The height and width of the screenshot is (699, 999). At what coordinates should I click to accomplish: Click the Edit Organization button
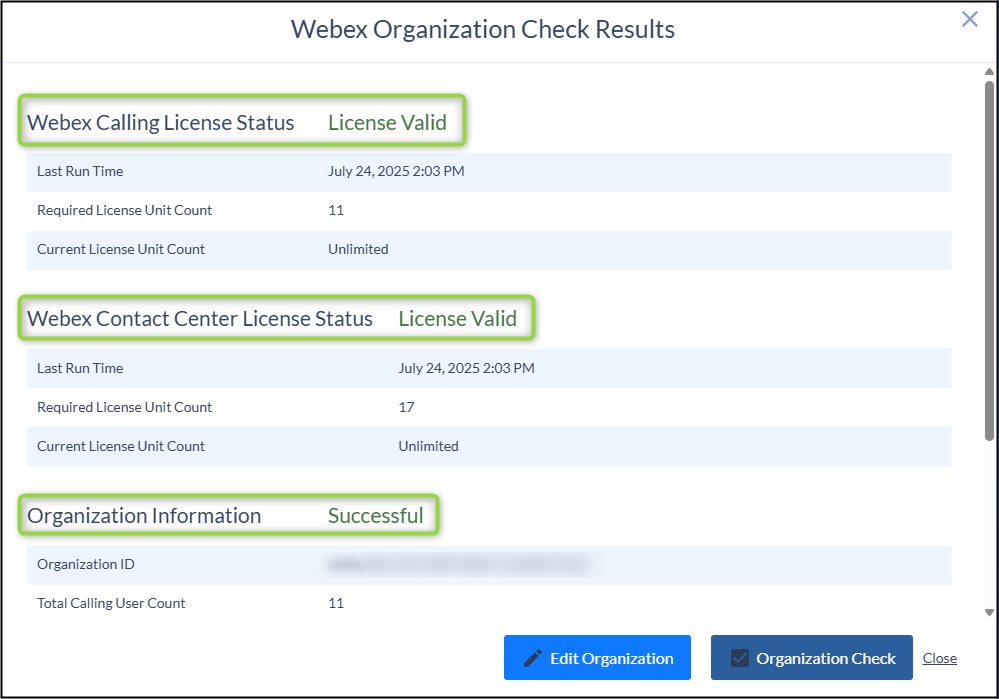(597, 658)
